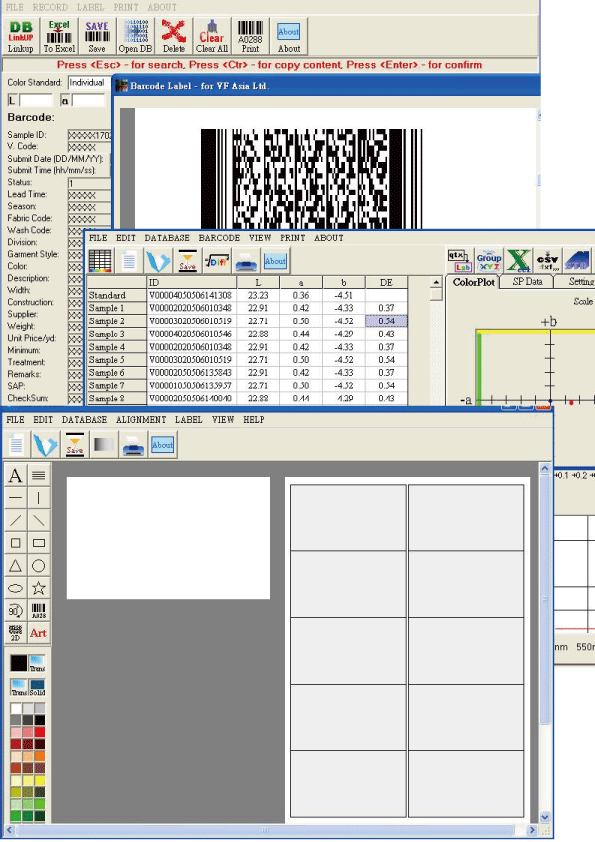Pick the bright red palette swatch
The image size is (595, 842).
pos(39,732)
